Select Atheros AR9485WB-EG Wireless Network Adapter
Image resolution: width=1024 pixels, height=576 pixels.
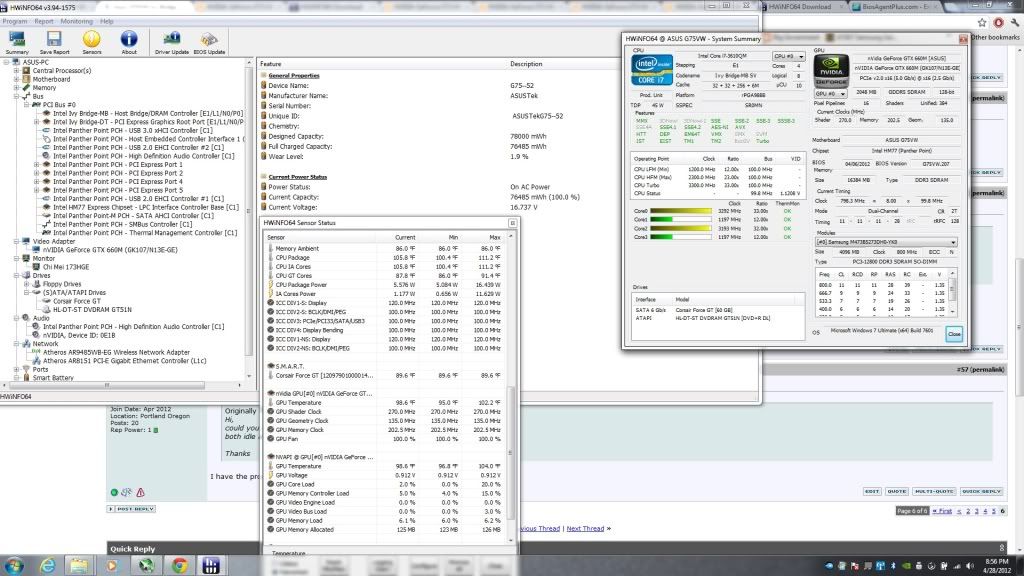(116, 353)
